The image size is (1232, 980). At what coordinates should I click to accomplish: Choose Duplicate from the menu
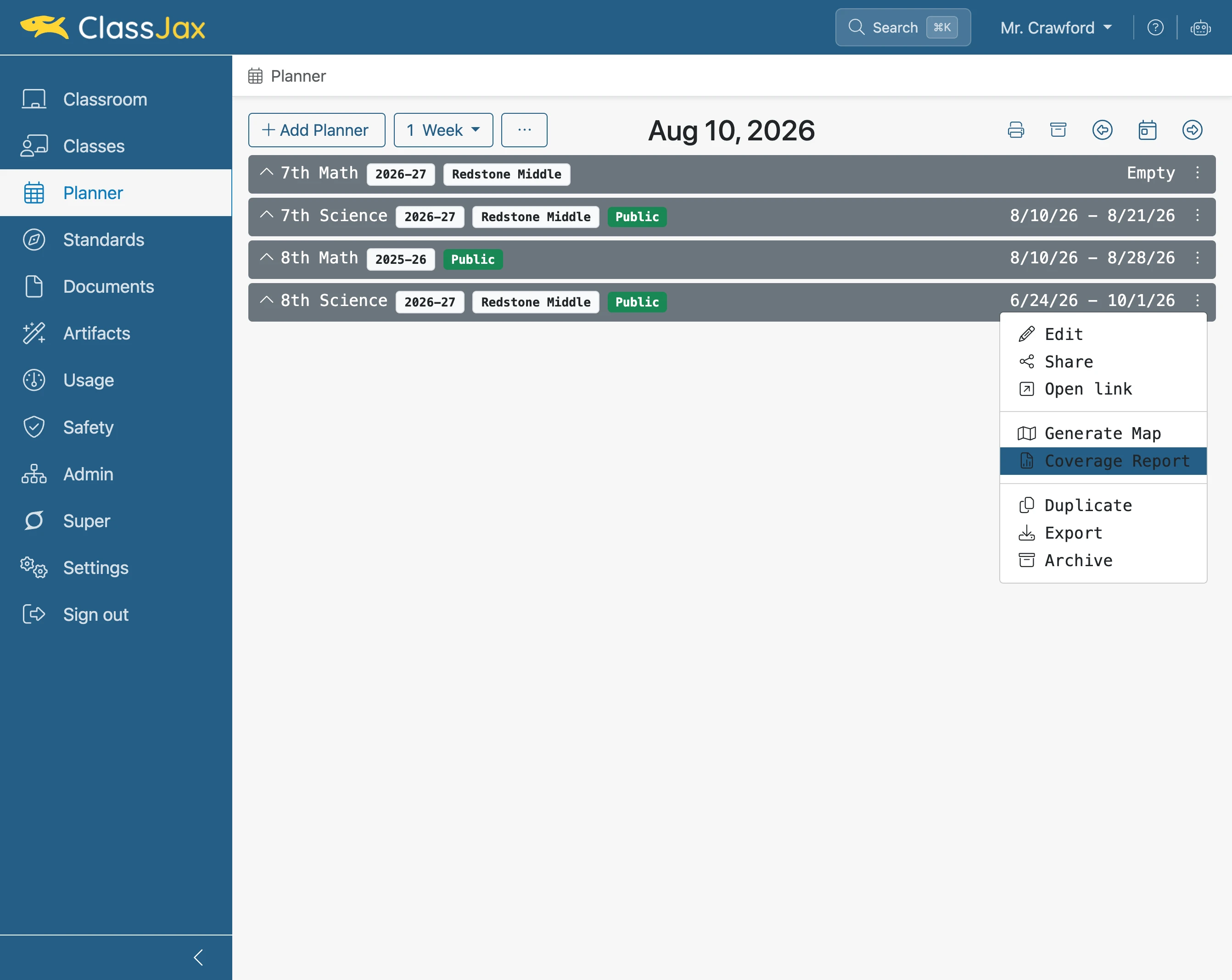click(1103, 506)
